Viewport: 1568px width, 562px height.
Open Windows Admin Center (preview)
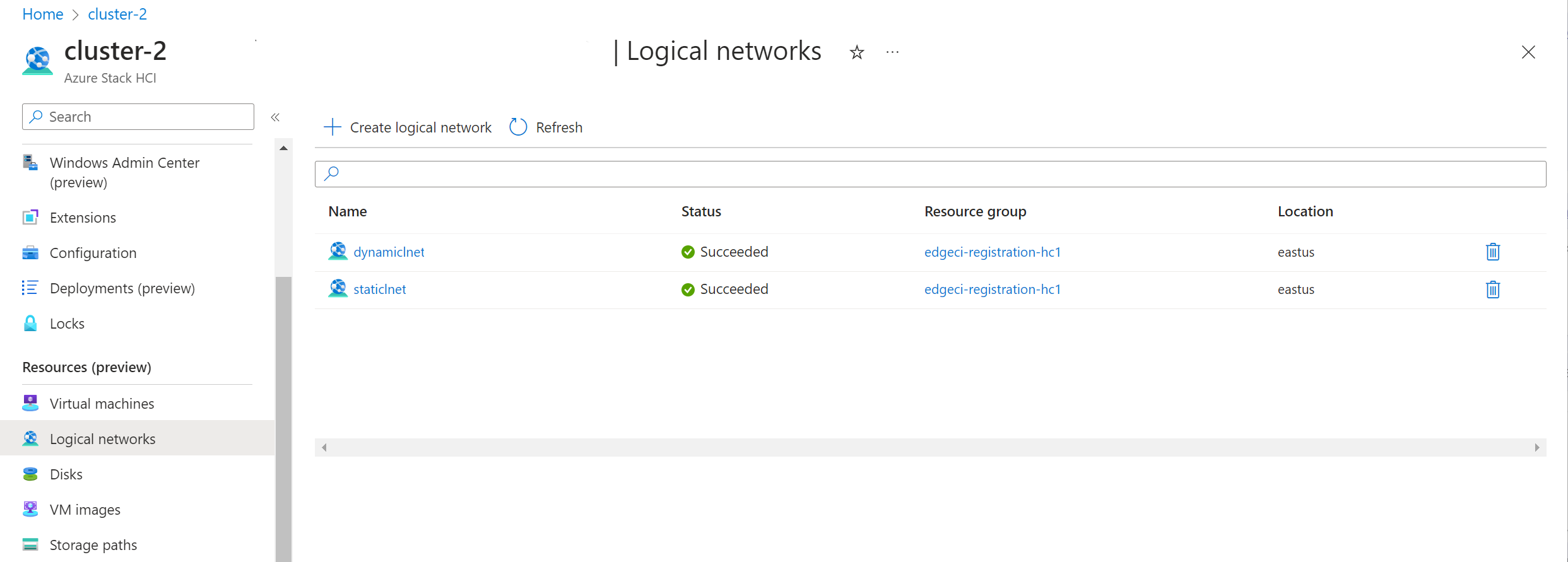point(124,172)
